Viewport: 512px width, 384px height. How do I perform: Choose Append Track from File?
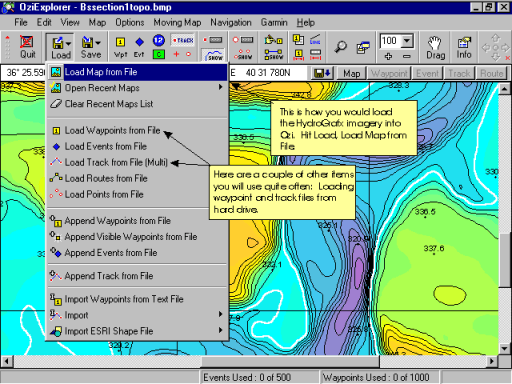pos(138,276)
